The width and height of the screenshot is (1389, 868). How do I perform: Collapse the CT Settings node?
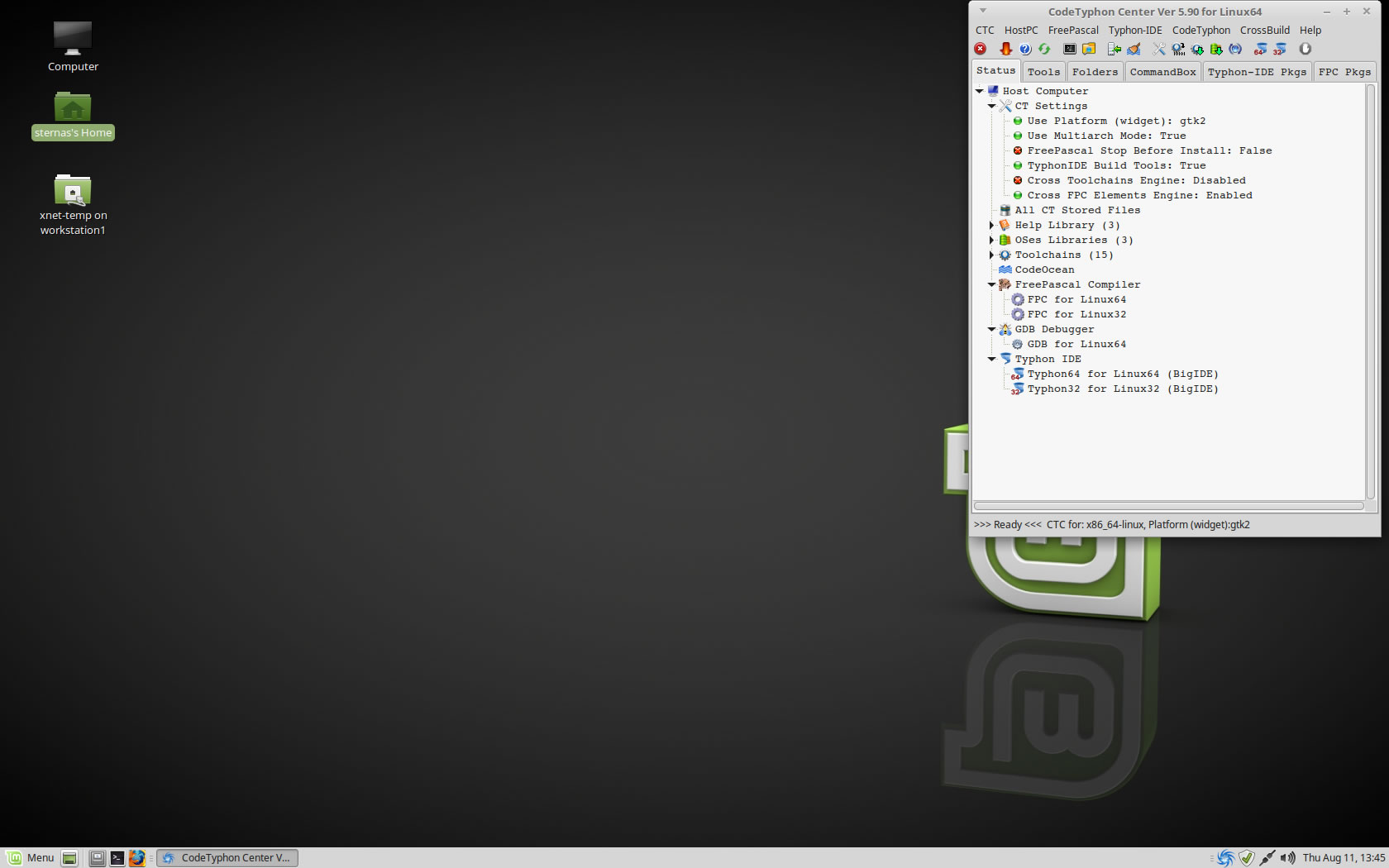point(991,106)
